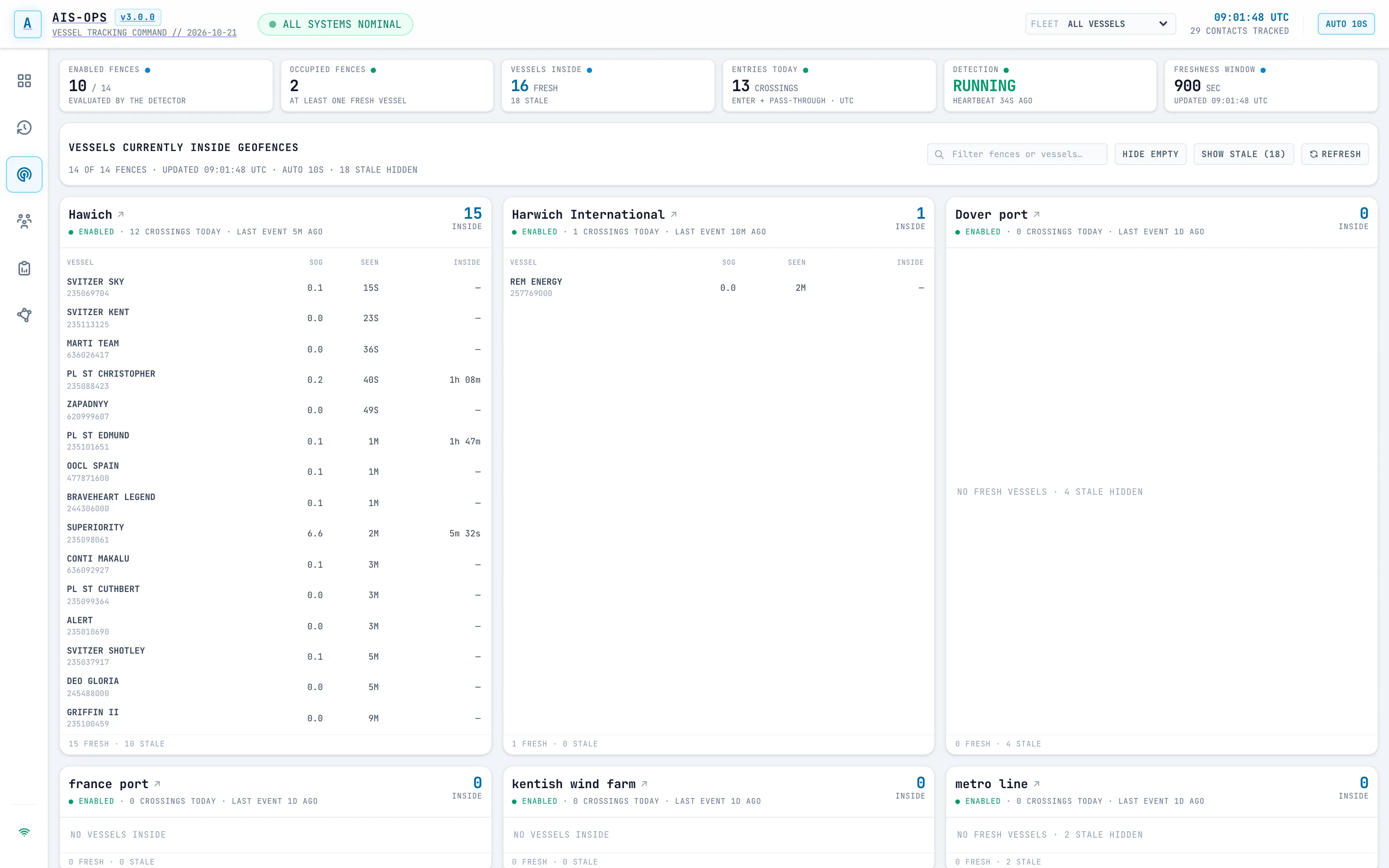Screen dimensions: 1389x868
Task: Focus the Filter fences or vessels field
Action: coord(1017,155)
